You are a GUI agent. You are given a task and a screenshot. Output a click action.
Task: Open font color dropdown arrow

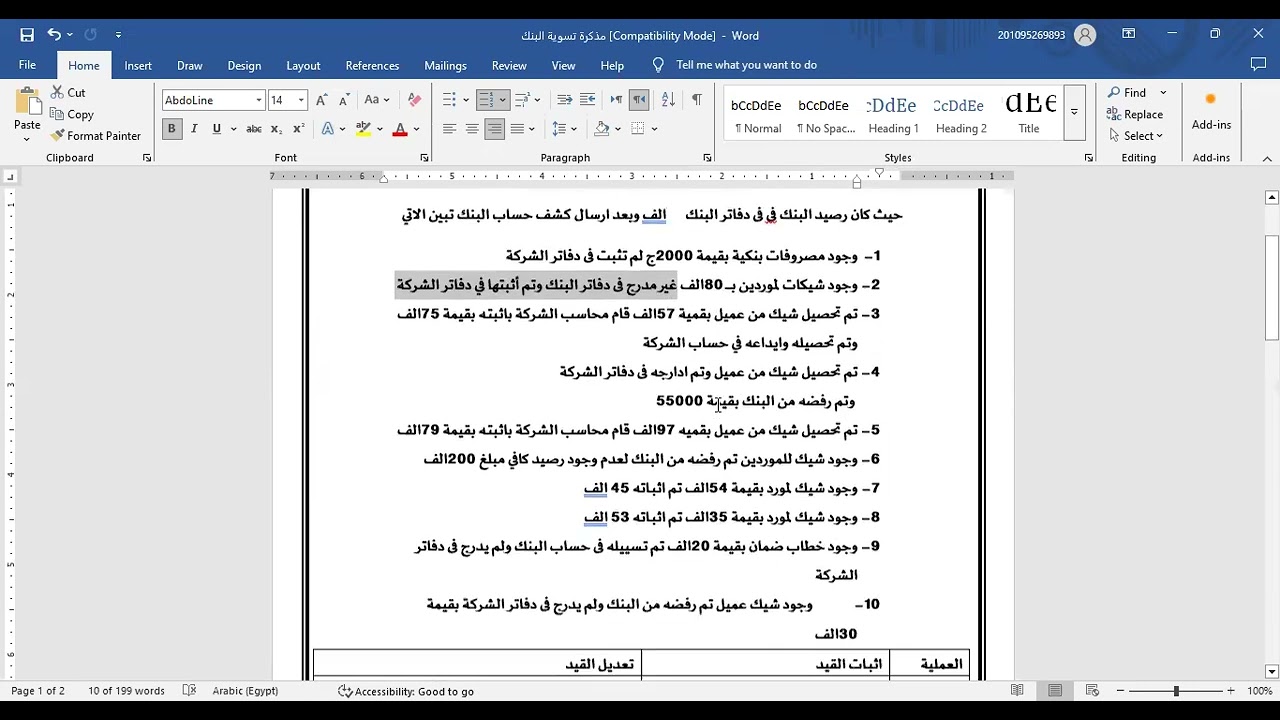[416, 129]
